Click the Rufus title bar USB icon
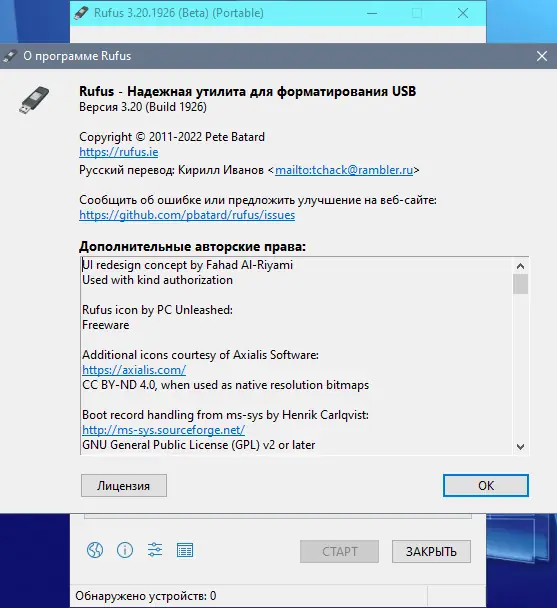Screen dimensions: 557x608 pyautogui.click(x=81, y=13)
